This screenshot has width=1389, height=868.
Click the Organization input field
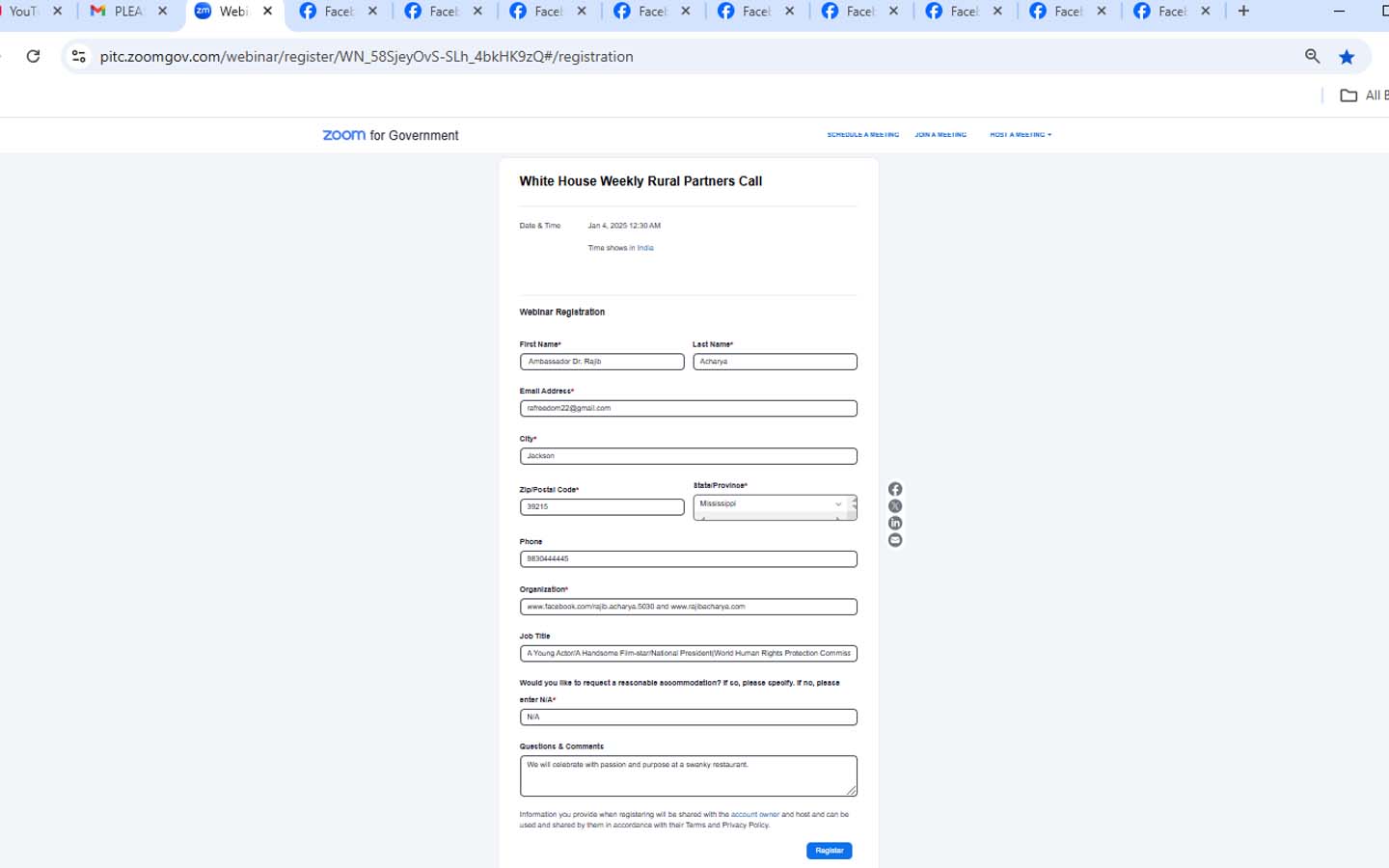[689, 607]
